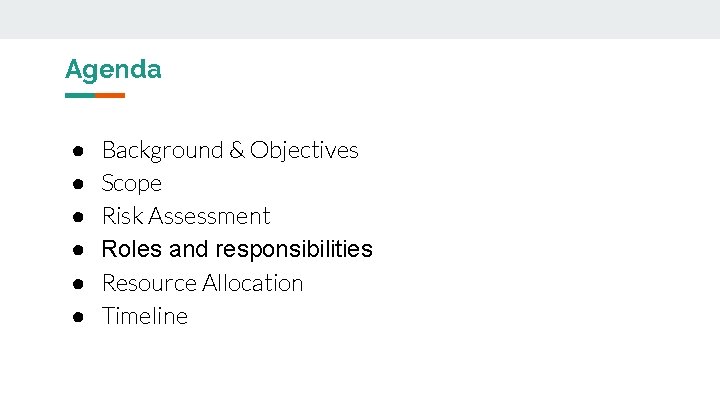Click the bullet dot before Roles and responsibilities

tap(76, 250)
